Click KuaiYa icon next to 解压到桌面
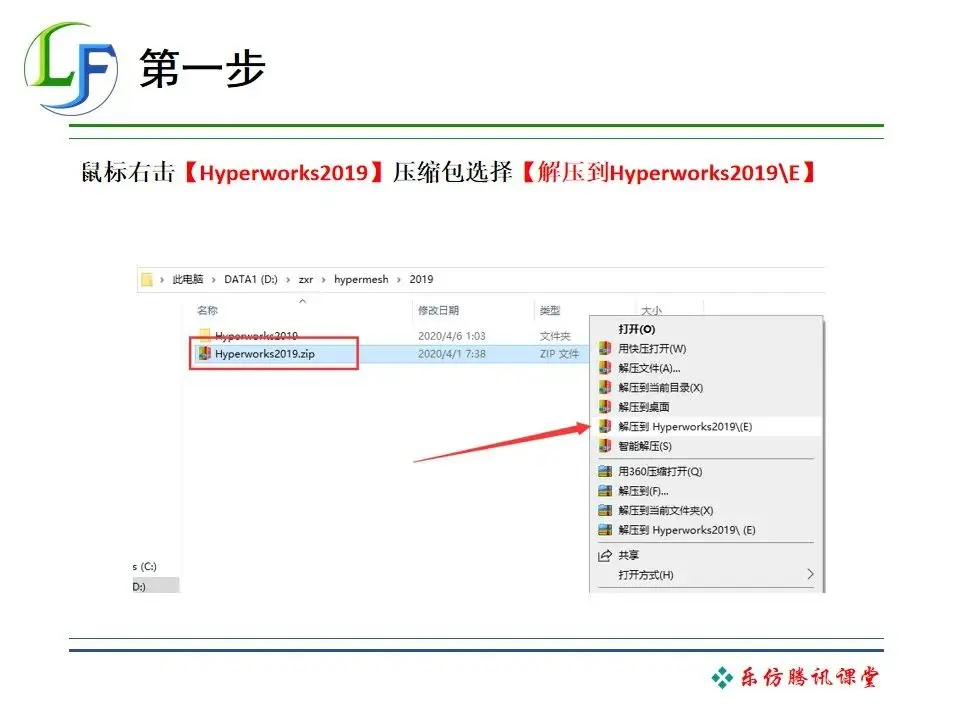The image size is (960, 720). click(605, 407)
